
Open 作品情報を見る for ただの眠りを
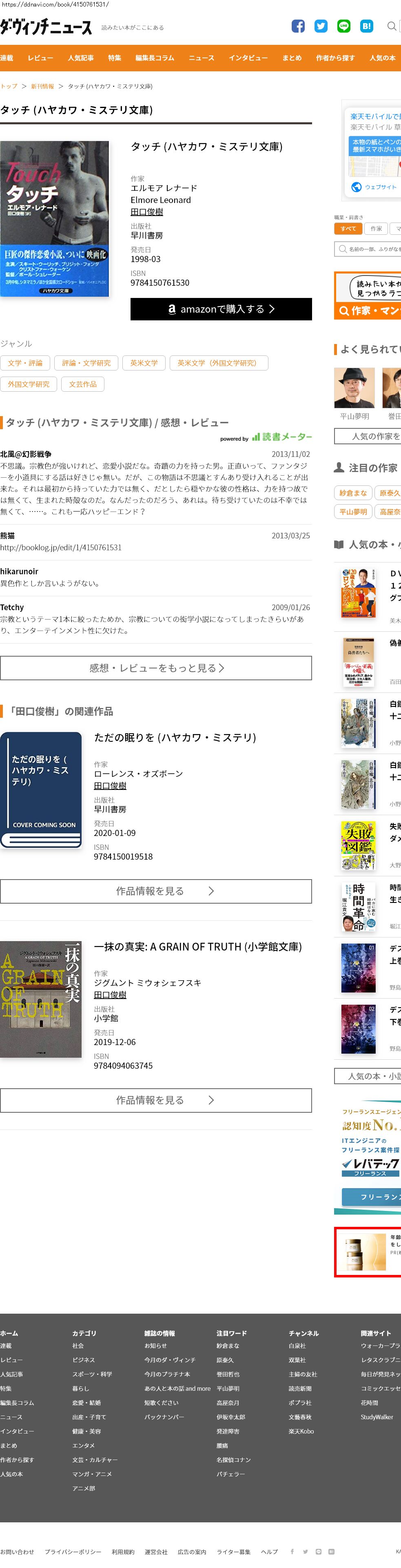coord(156,891)
